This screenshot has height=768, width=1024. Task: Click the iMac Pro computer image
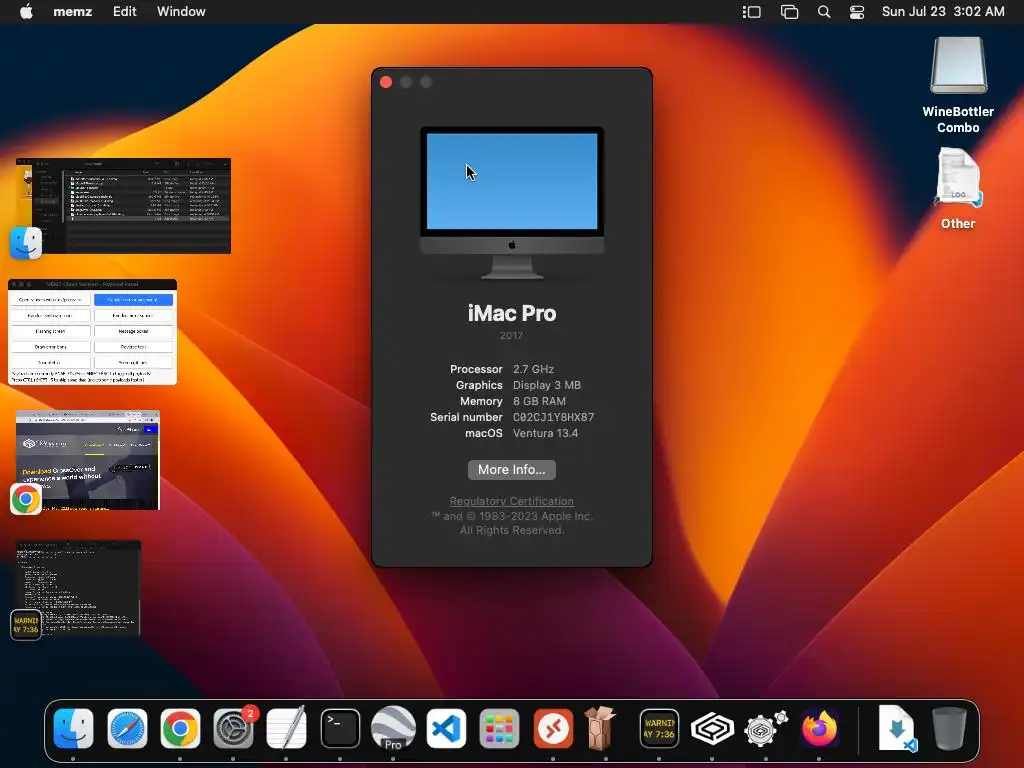tap(511, 203)
